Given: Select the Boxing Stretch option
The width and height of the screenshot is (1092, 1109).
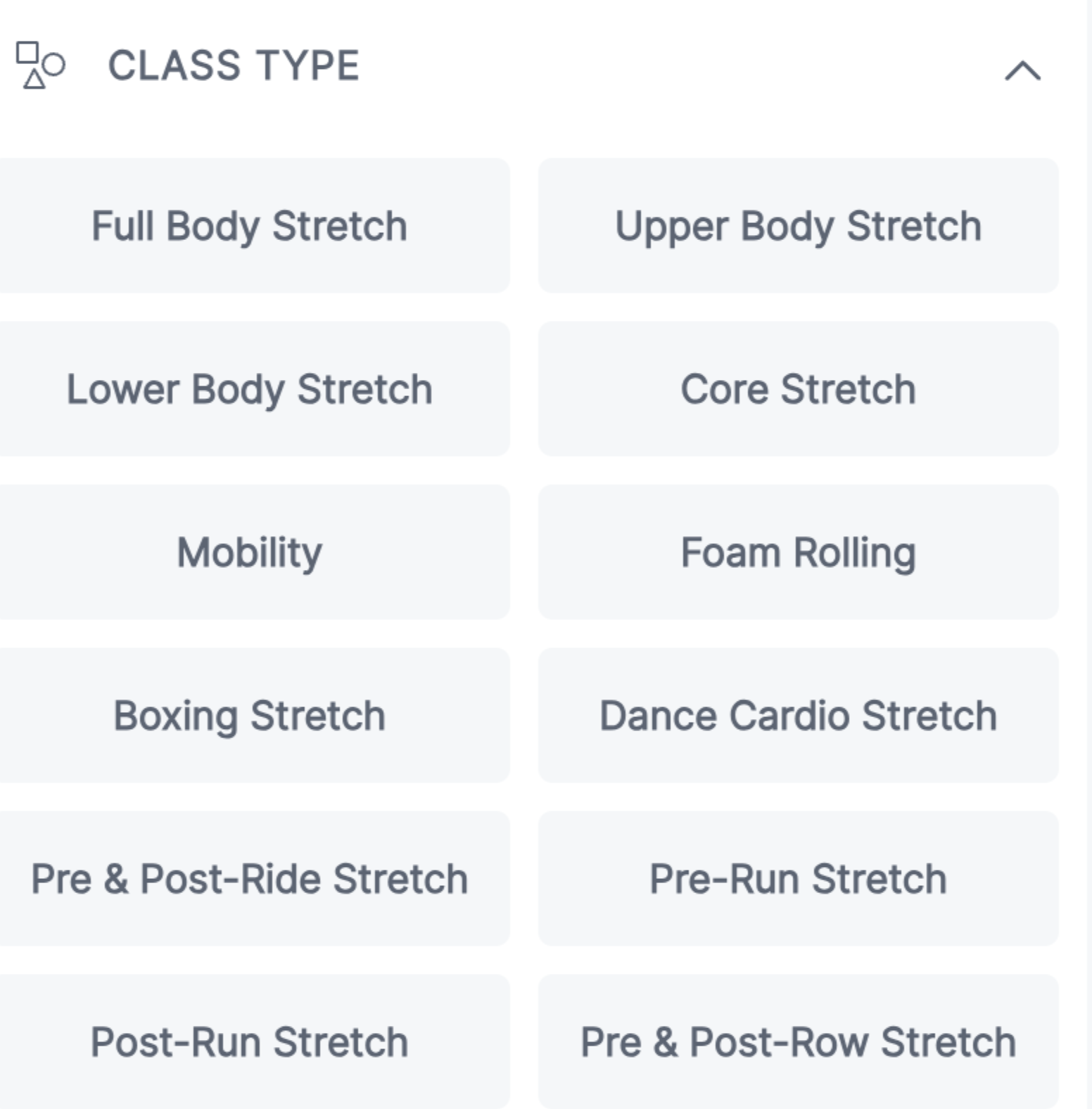Looking at the screenshot, I should [250, 716].
